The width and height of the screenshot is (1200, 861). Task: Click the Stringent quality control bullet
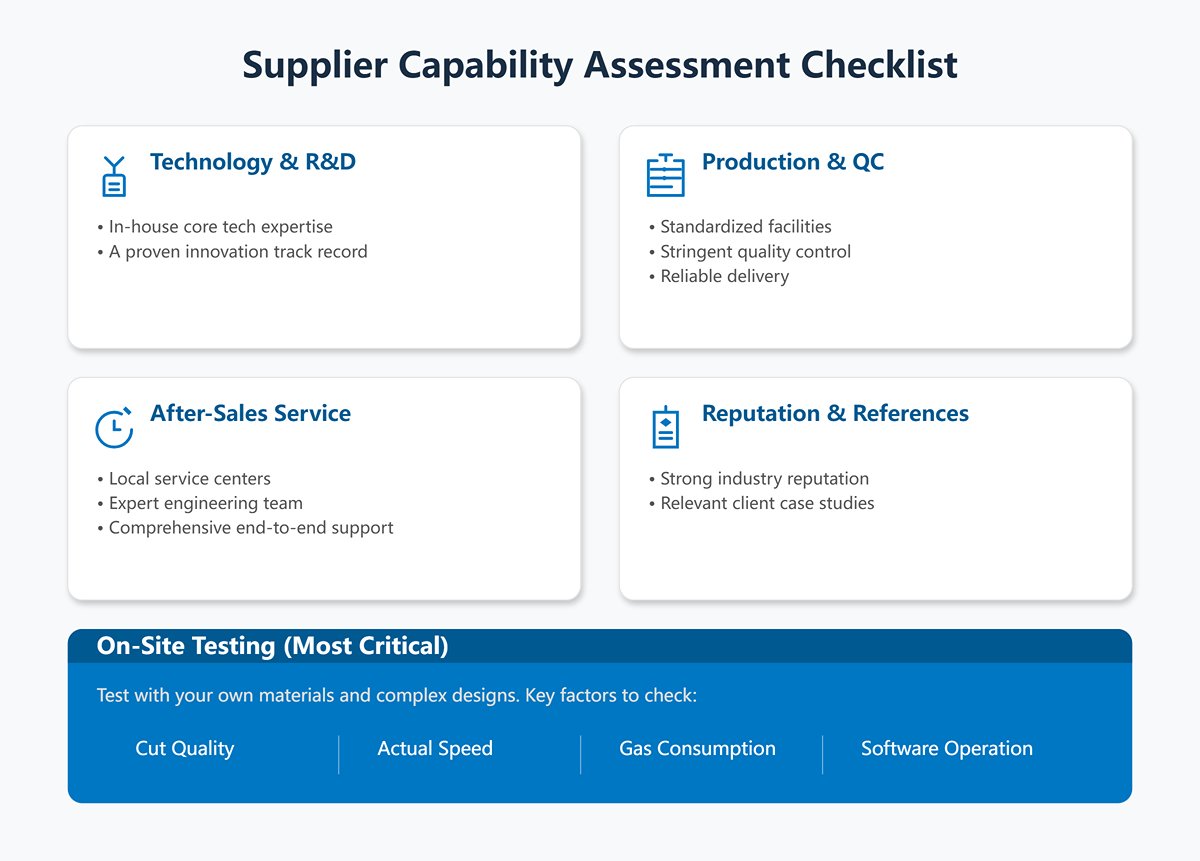point(755,252)
